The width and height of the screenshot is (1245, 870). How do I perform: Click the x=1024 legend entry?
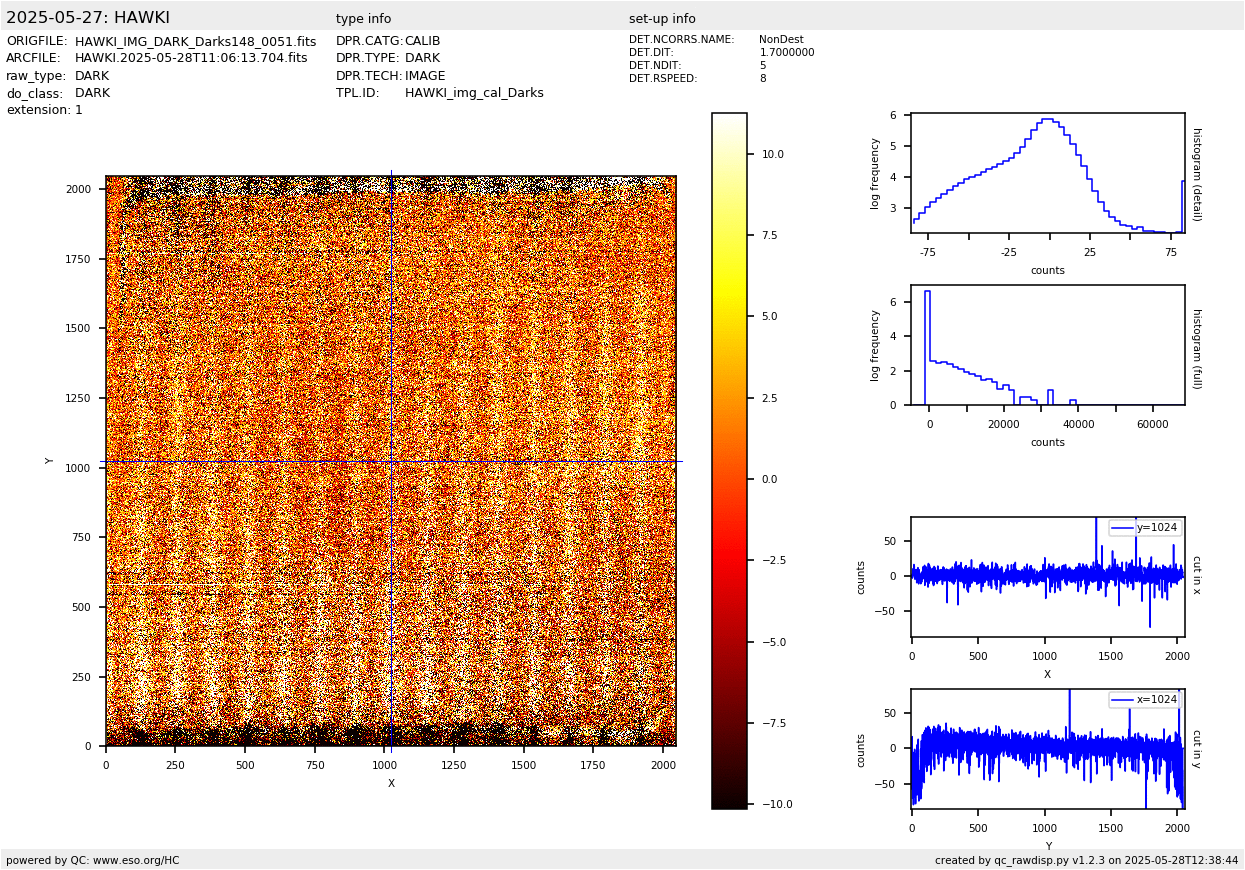click(1145, 700)
